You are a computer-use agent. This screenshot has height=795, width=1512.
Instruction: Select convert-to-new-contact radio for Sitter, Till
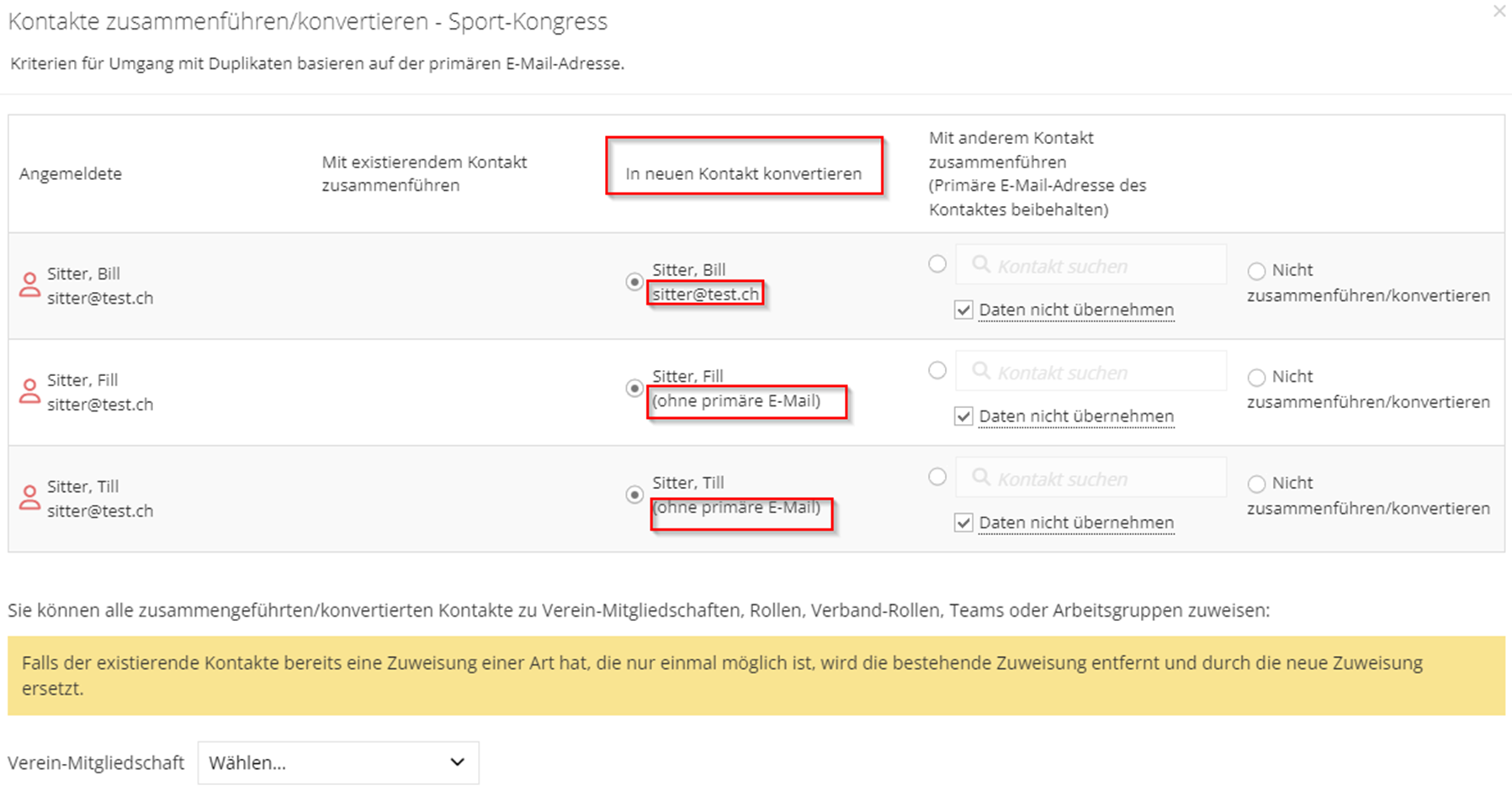(634, 495)
